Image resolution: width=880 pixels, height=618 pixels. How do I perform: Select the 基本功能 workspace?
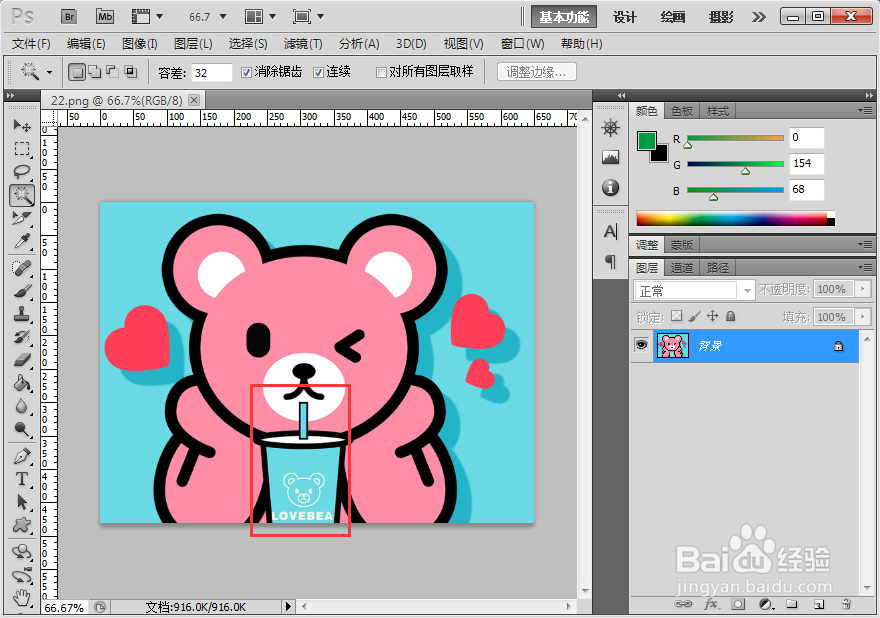564,17
